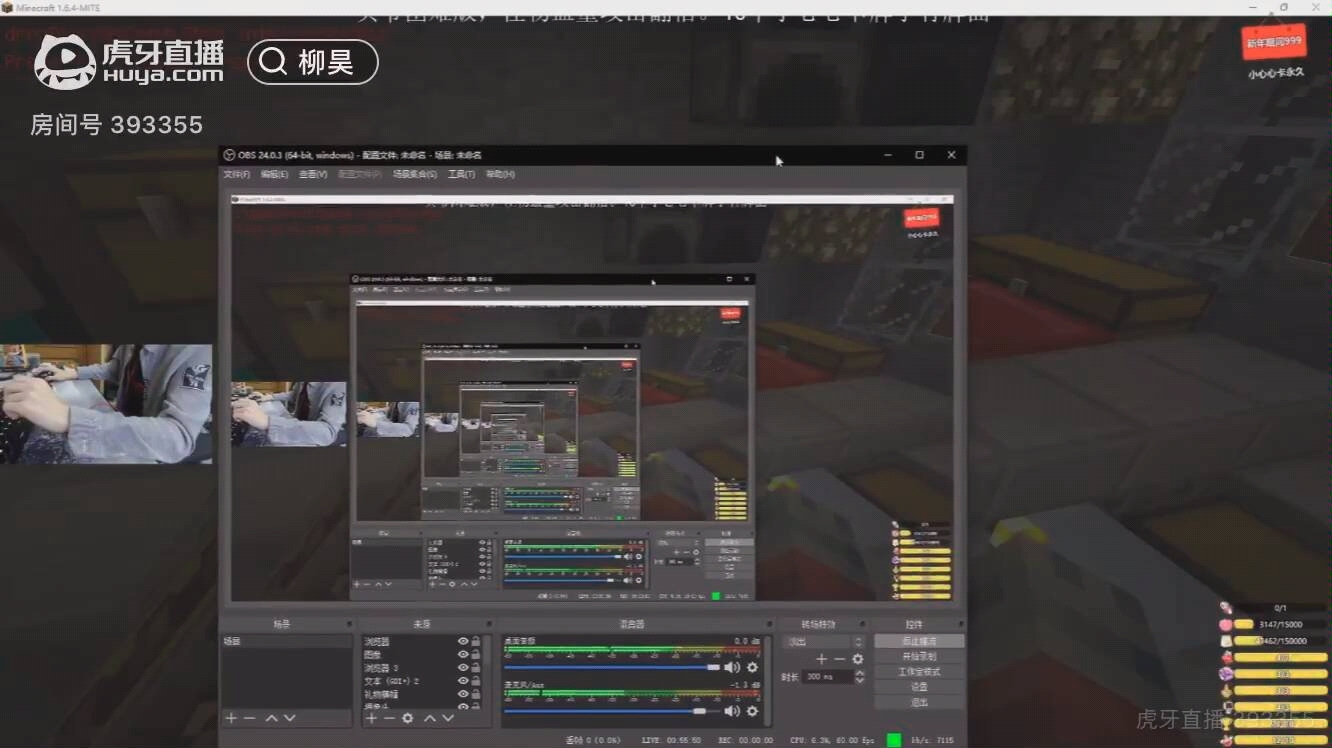Viewport: 1332px width, 748px height.
Task: Open 桌面音频 mixer settings gear
Action: (752, 667)
